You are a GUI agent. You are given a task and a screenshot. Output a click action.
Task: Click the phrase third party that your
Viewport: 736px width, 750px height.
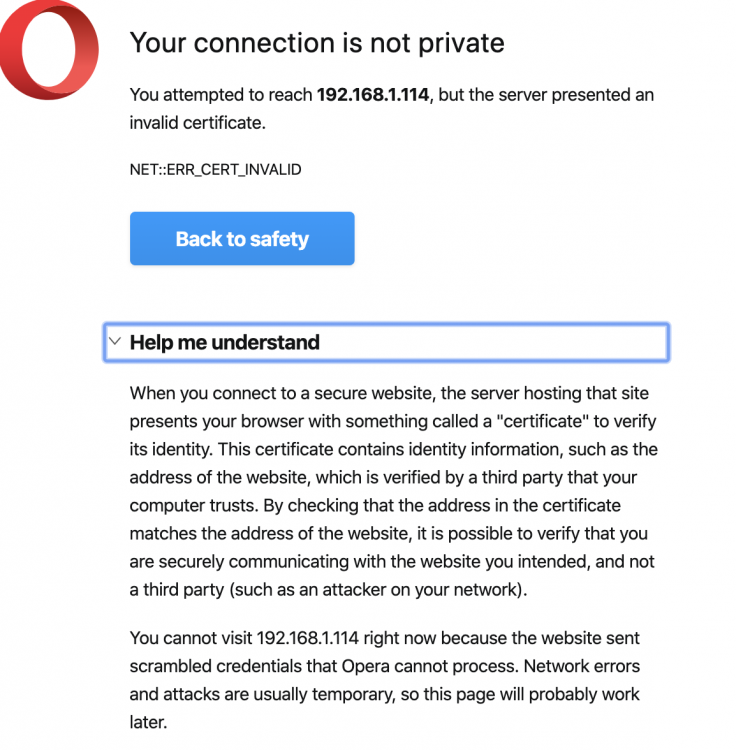click(559, 477)
